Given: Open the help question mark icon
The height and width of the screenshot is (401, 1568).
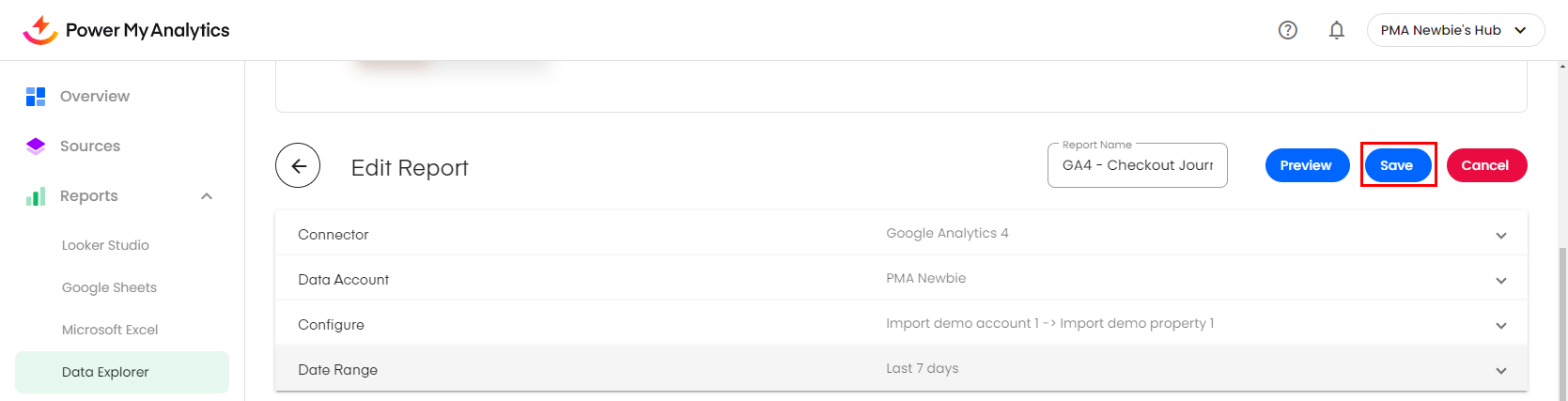Looking at the screenshot, I should click(x=1288, y=30).
